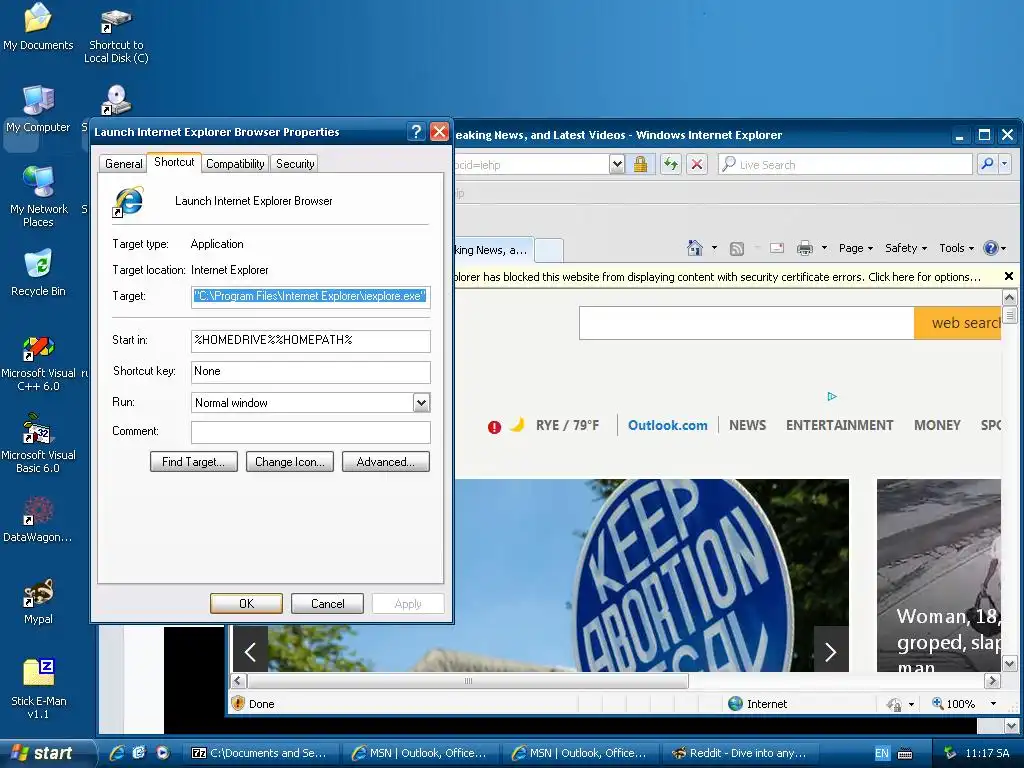Open the Outlook.com link on MSN
The width and height of the screenshot is (1024, 768).
point(667,425)
